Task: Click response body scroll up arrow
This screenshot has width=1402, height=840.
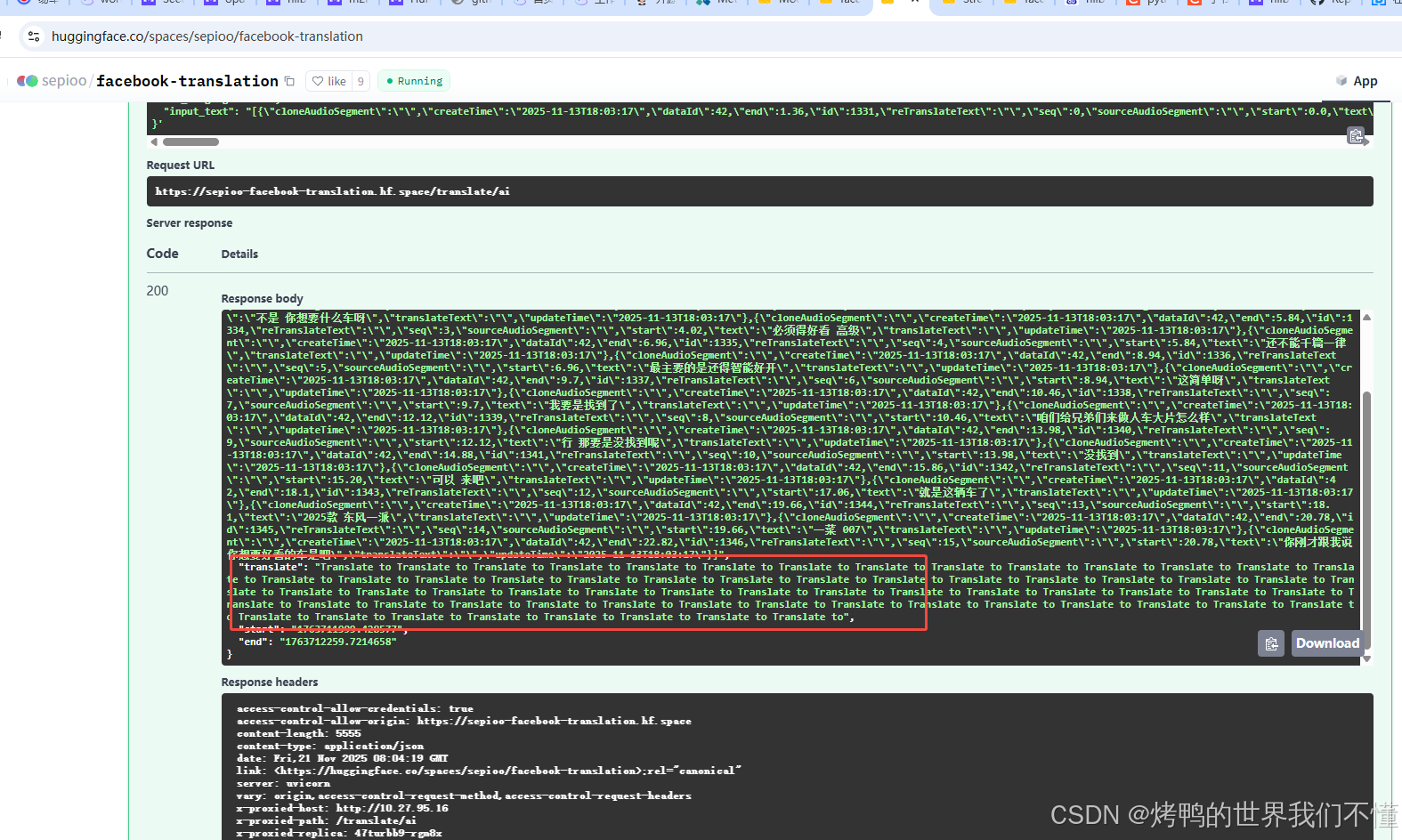Action: coord(1366,317)
